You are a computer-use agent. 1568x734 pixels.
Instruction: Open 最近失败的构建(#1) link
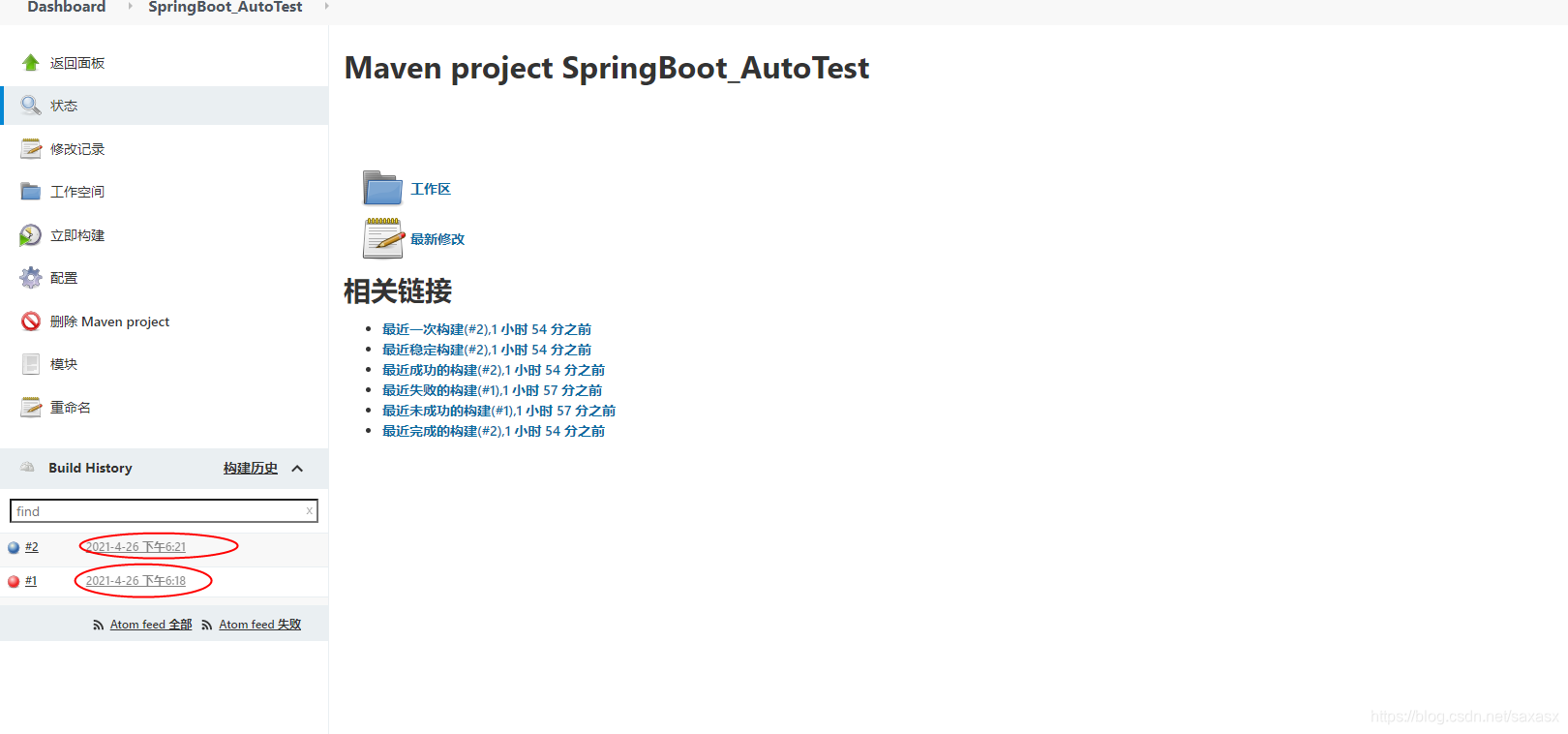coord(493,390)
